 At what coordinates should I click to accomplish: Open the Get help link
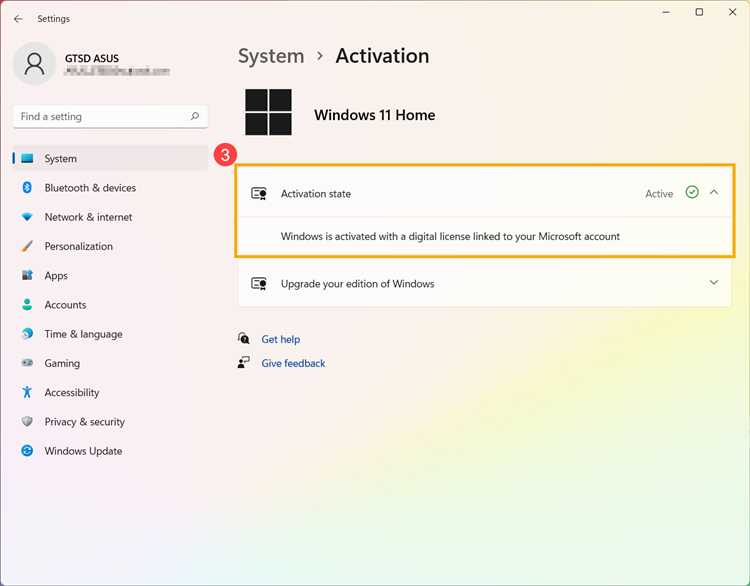click(x=281, y=339)
